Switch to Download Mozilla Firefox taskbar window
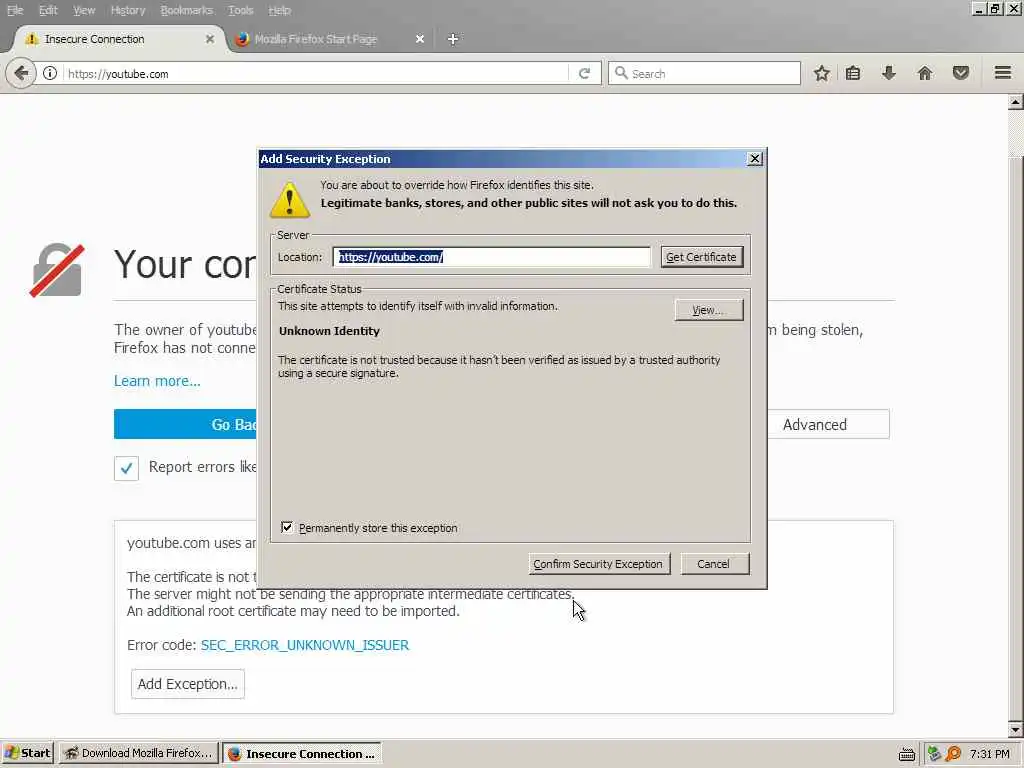1024x768 pixels. pos(138,753)
